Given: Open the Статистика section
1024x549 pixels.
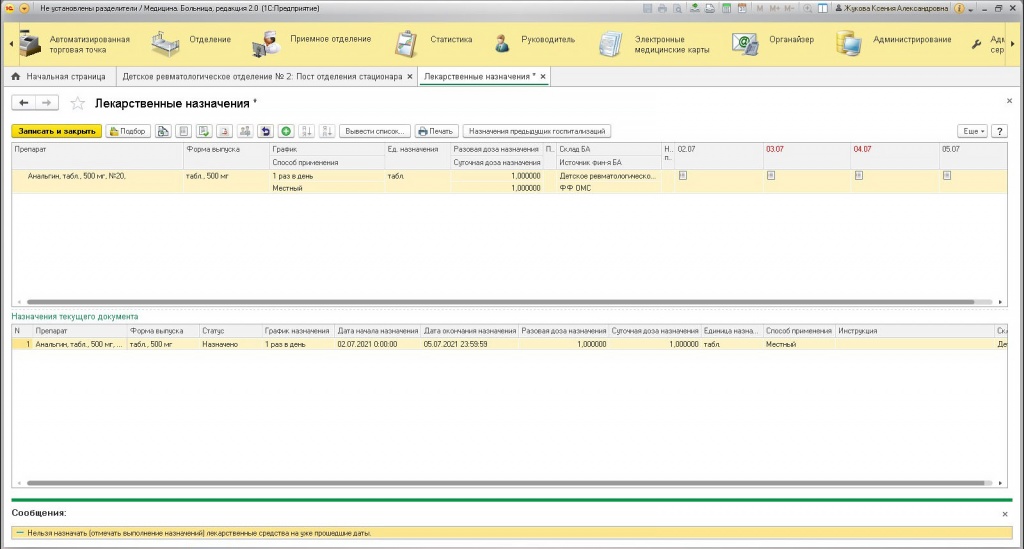Looking at the screenshot, I should (x=434, y=43).
